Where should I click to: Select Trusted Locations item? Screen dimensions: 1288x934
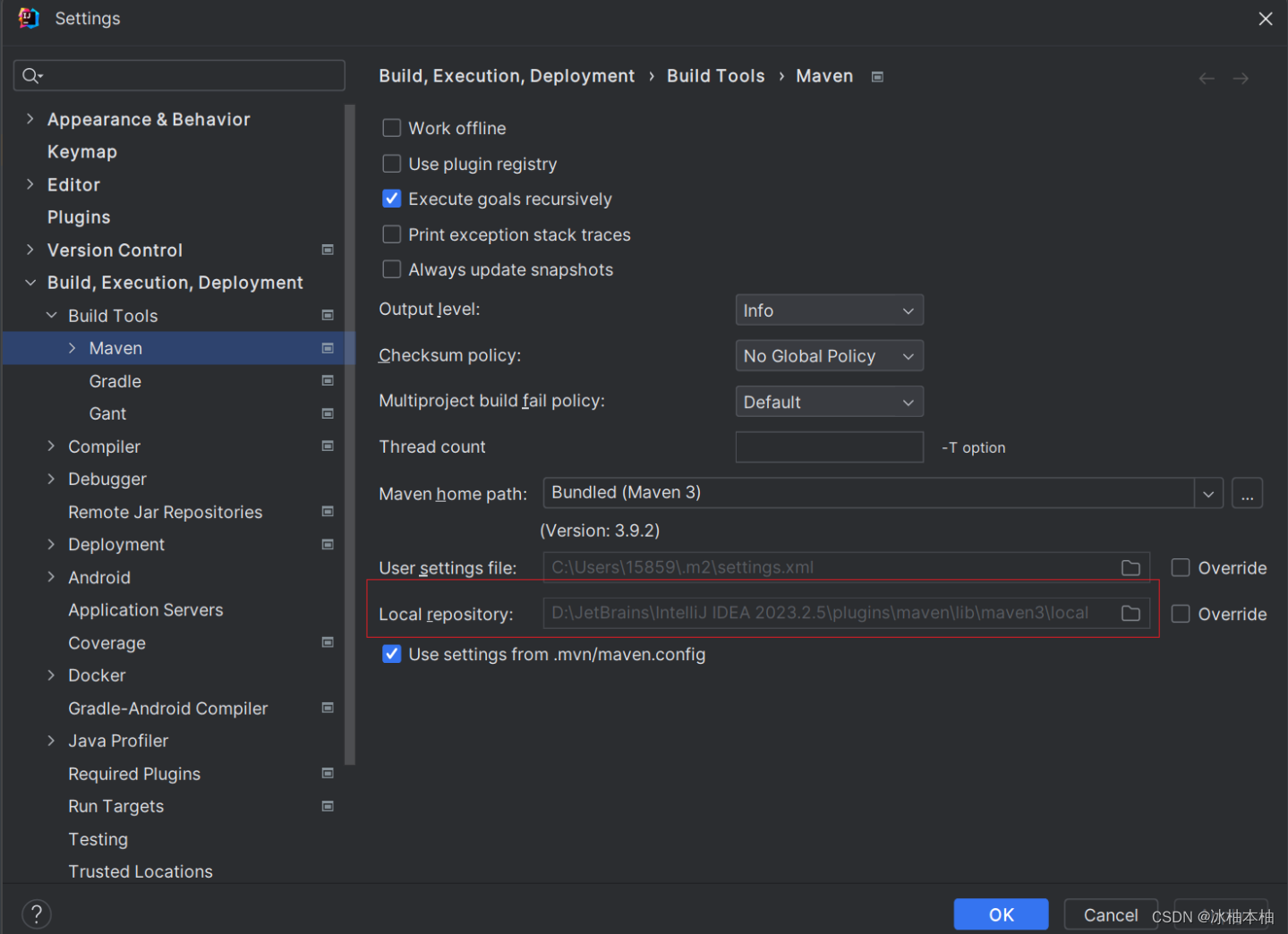pyautogui.click(x=141, y=871)
